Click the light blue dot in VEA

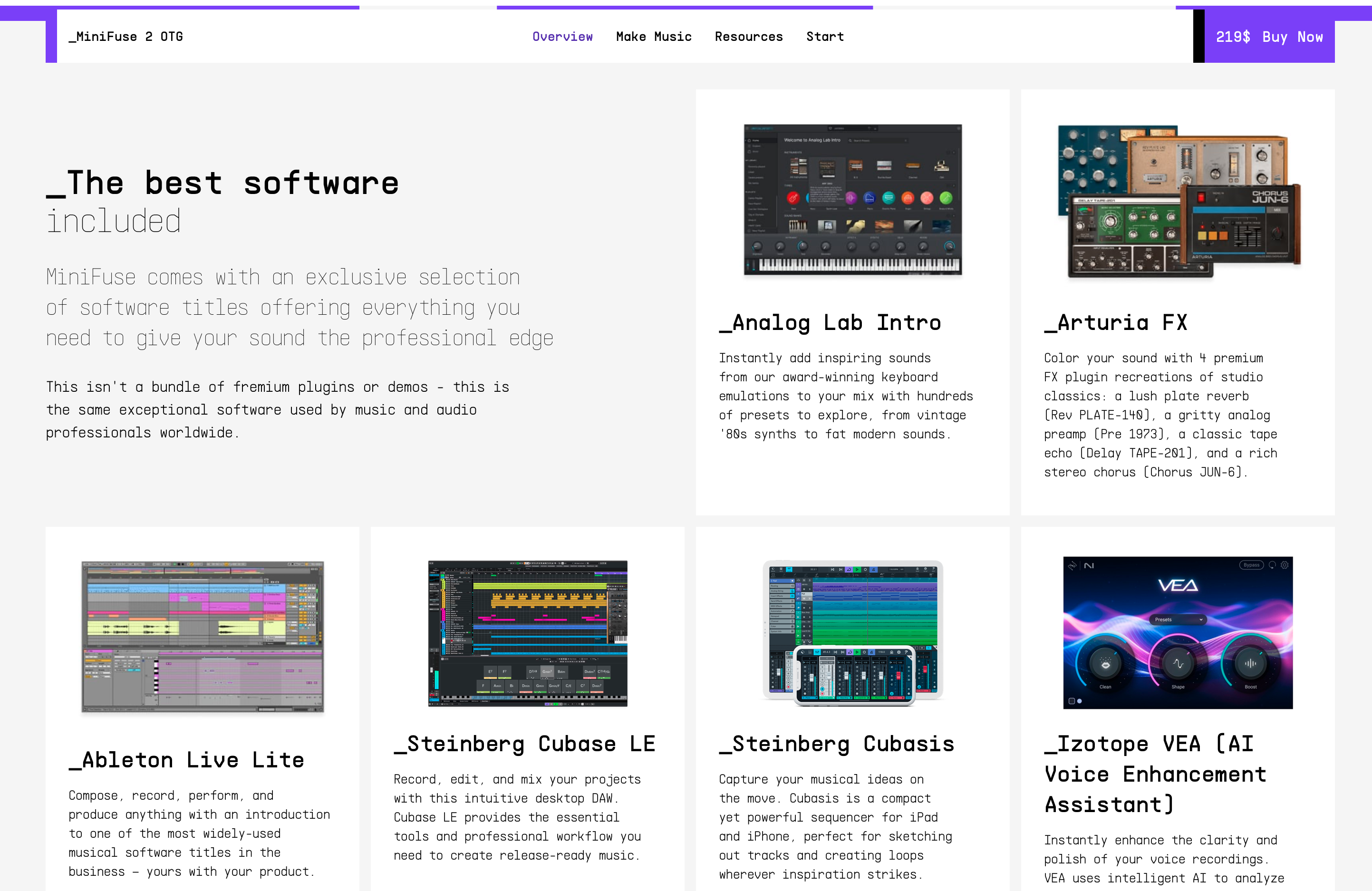click(x=1080, y=701)
